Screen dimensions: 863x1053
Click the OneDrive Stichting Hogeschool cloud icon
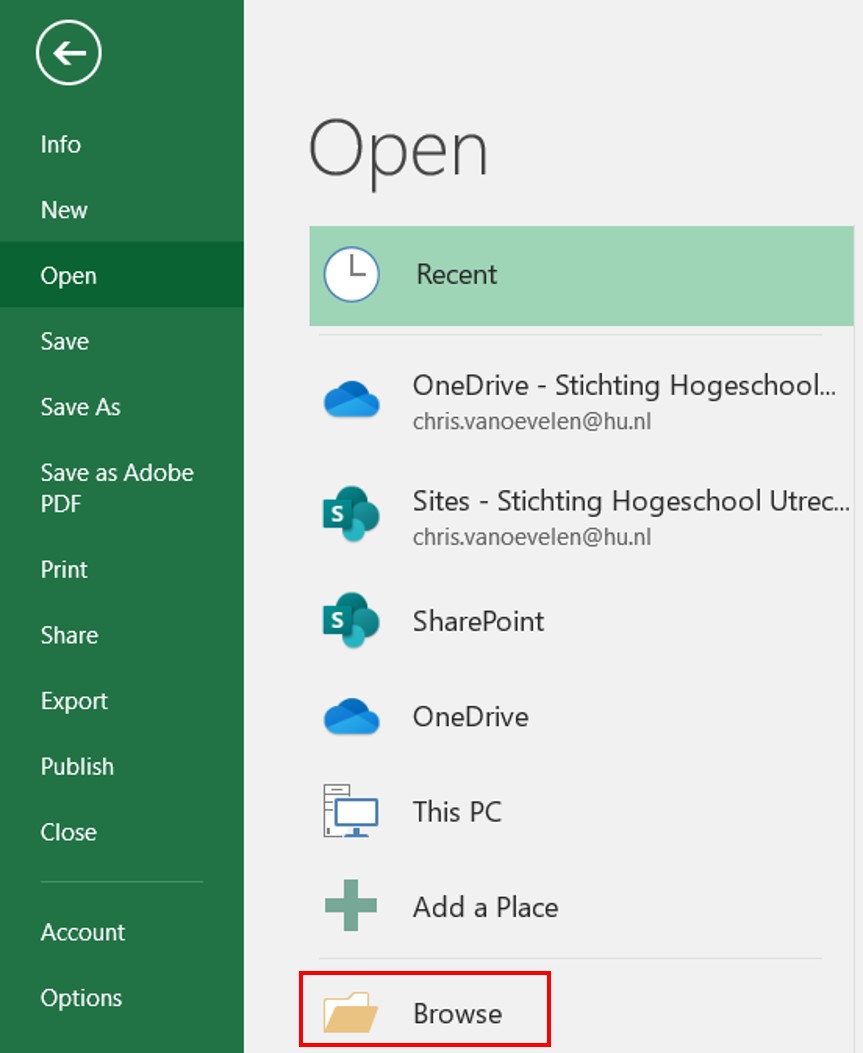coord(352,400)
